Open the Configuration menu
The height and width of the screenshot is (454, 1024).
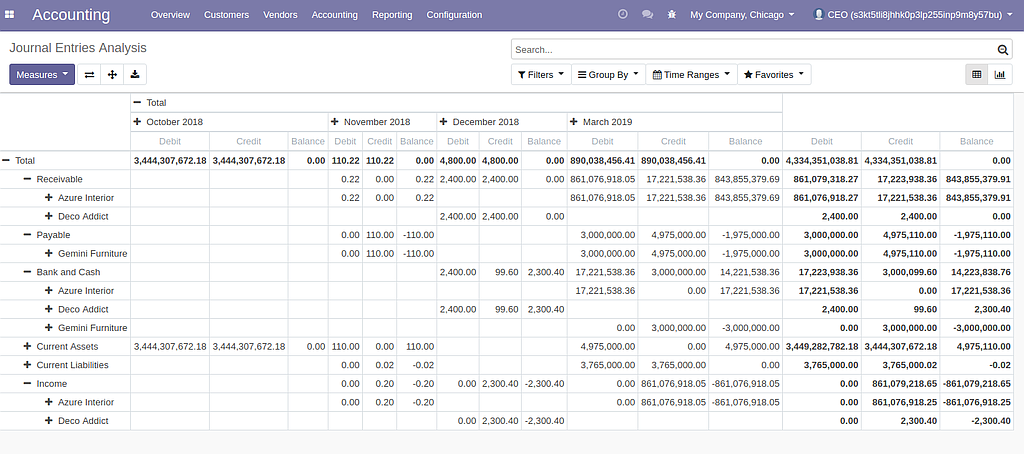(x=455, y=14)
